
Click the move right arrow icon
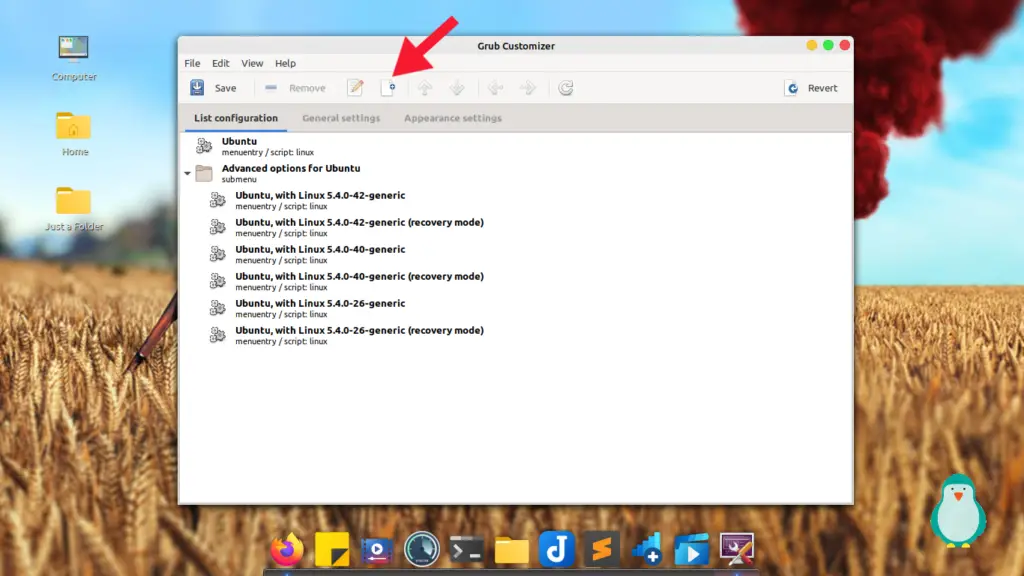coord(528,88)
